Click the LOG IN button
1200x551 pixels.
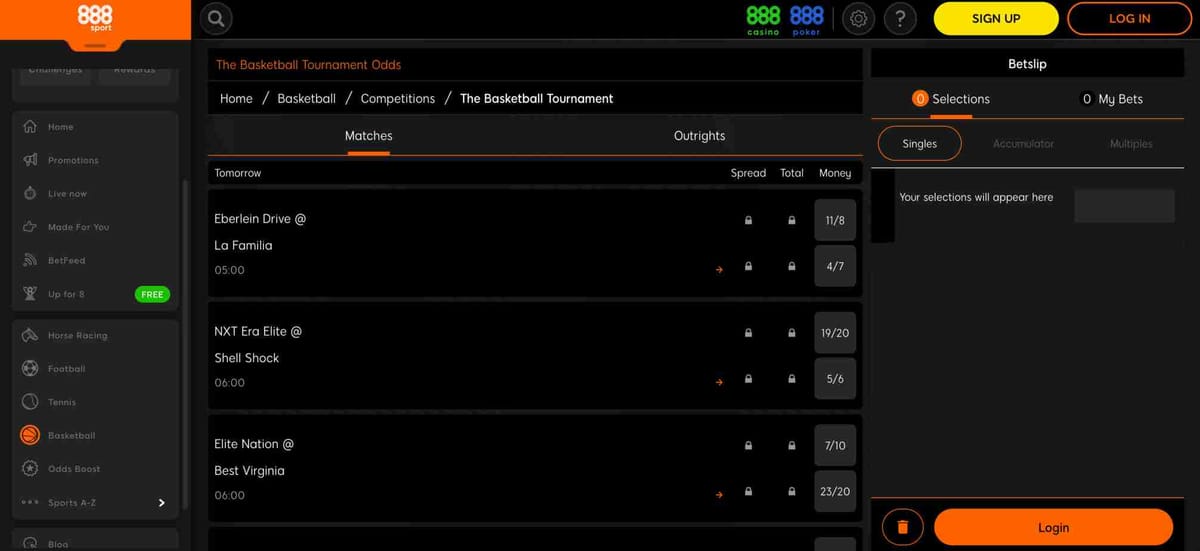pyautogui.click(x=1130, y=18)
